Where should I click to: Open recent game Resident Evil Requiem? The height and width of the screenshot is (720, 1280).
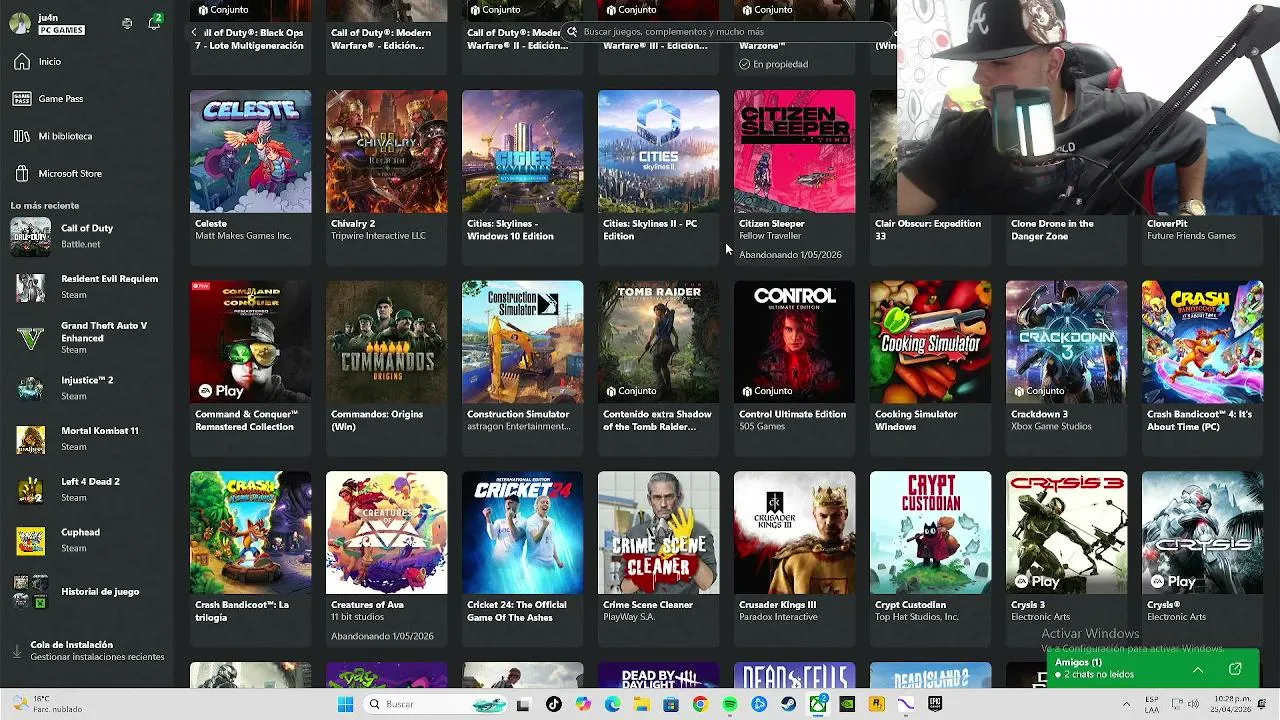click(x=86, y=287)
